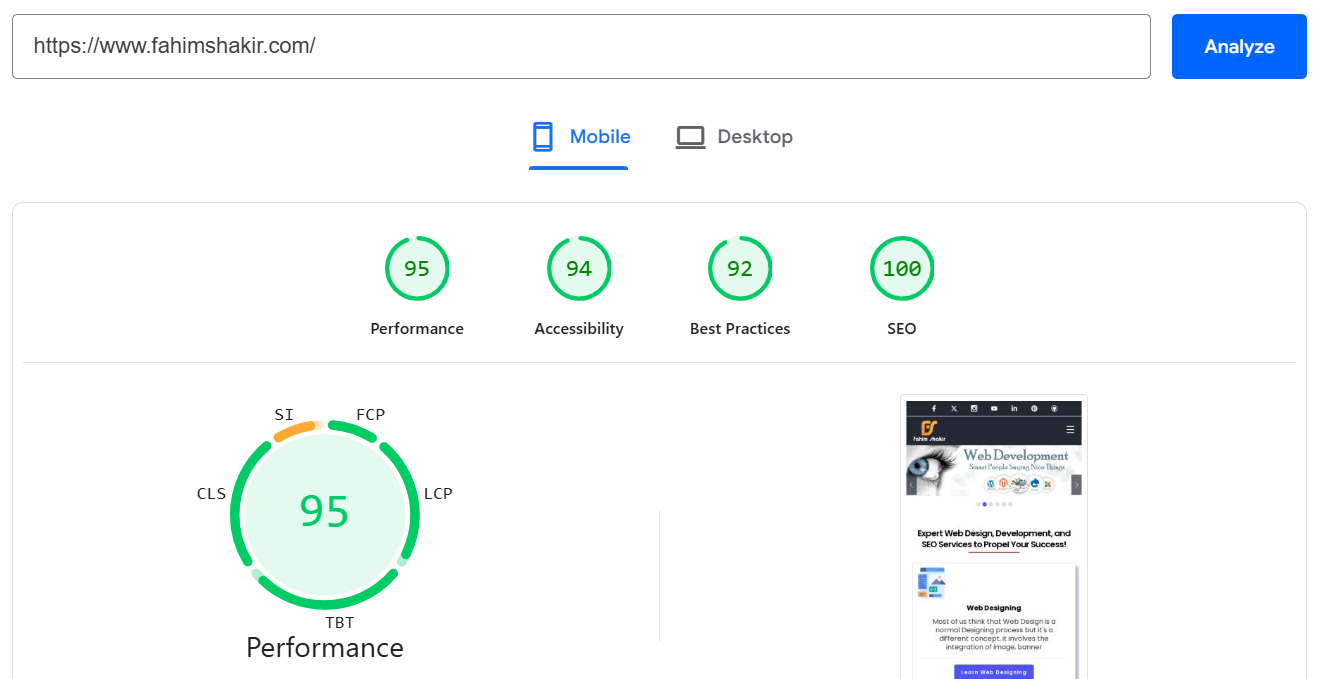Select the Mobile tab
The height and width of the screenshot is (679, 1320).
pos(580,136)
